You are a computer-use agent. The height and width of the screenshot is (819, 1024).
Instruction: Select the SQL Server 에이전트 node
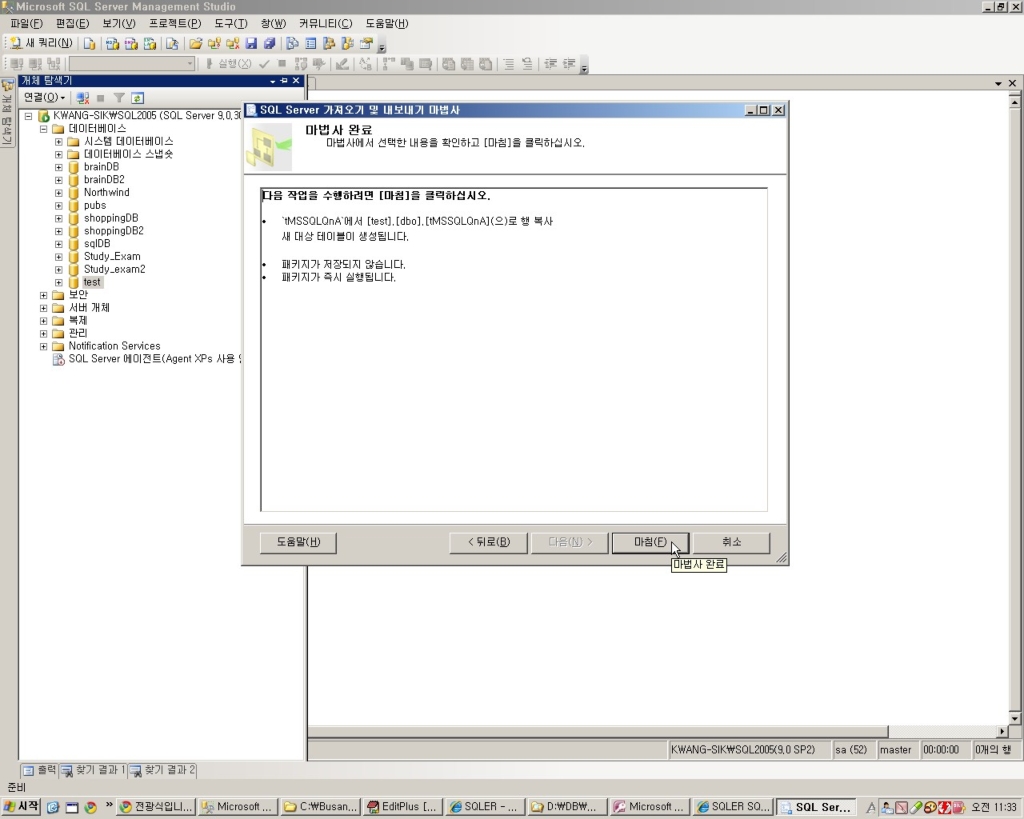(x=155, y=359)
